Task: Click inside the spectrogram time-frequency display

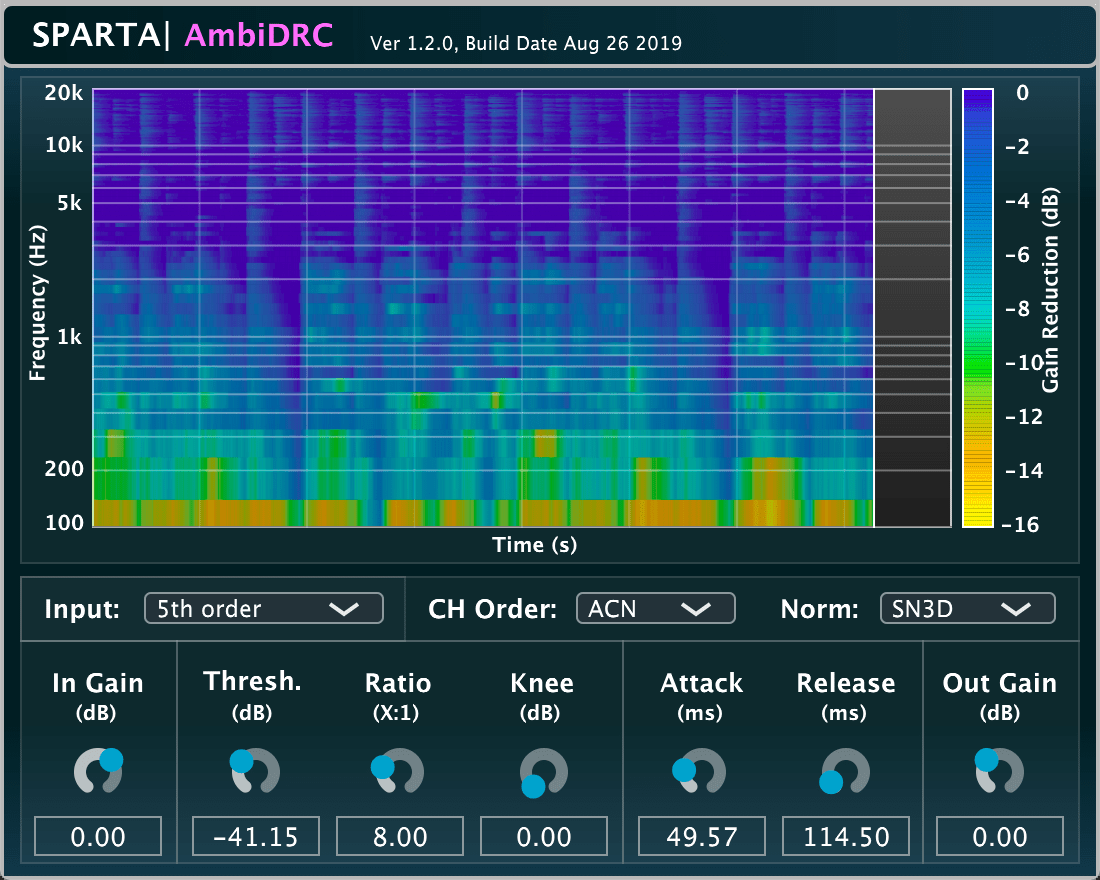Action: tap(482, 307)
